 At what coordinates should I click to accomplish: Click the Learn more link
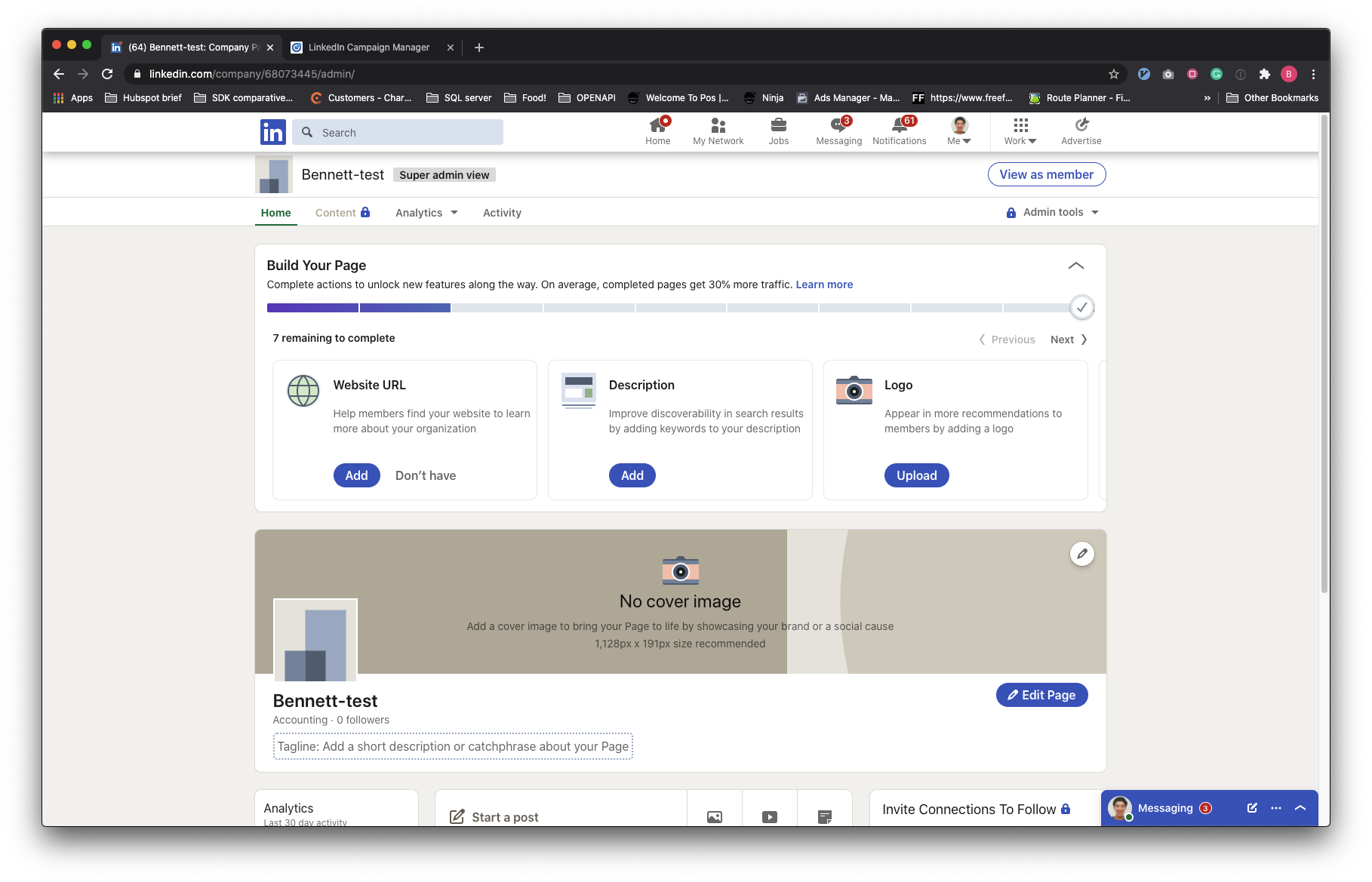click(x=824, y=284)
